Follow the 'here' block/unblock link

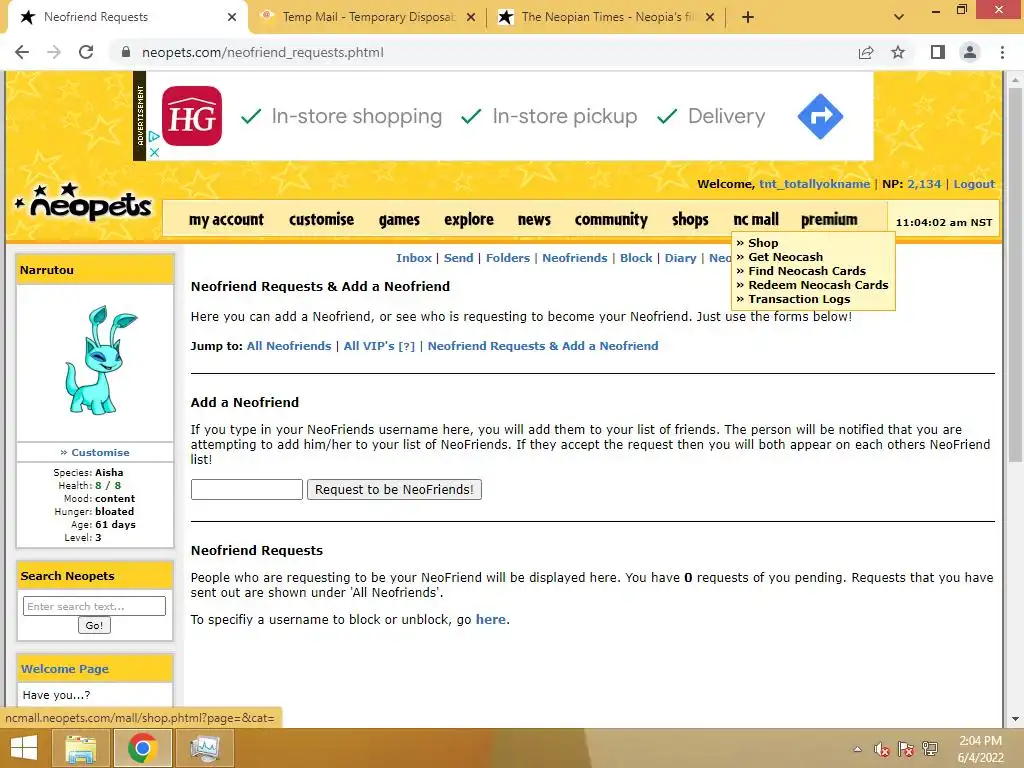(490, 620)
